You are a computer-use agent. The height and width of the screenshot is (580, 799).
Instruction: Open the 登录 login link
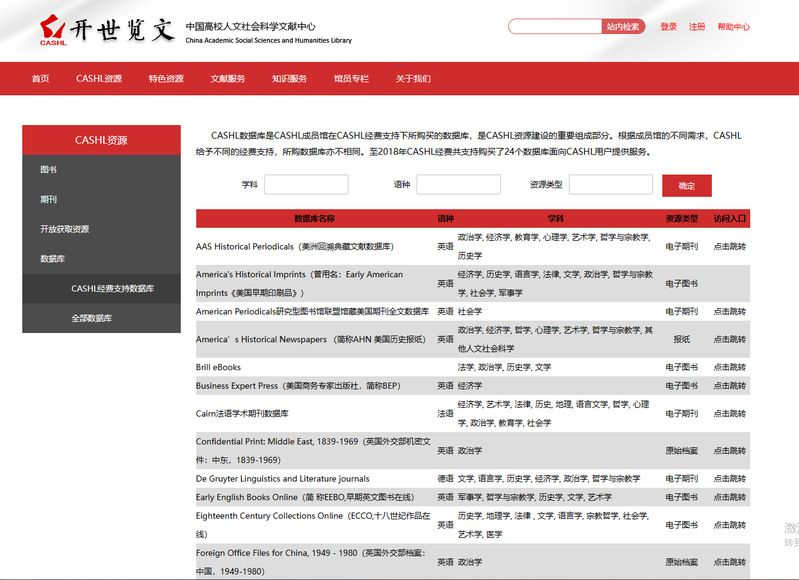point(668,27)
